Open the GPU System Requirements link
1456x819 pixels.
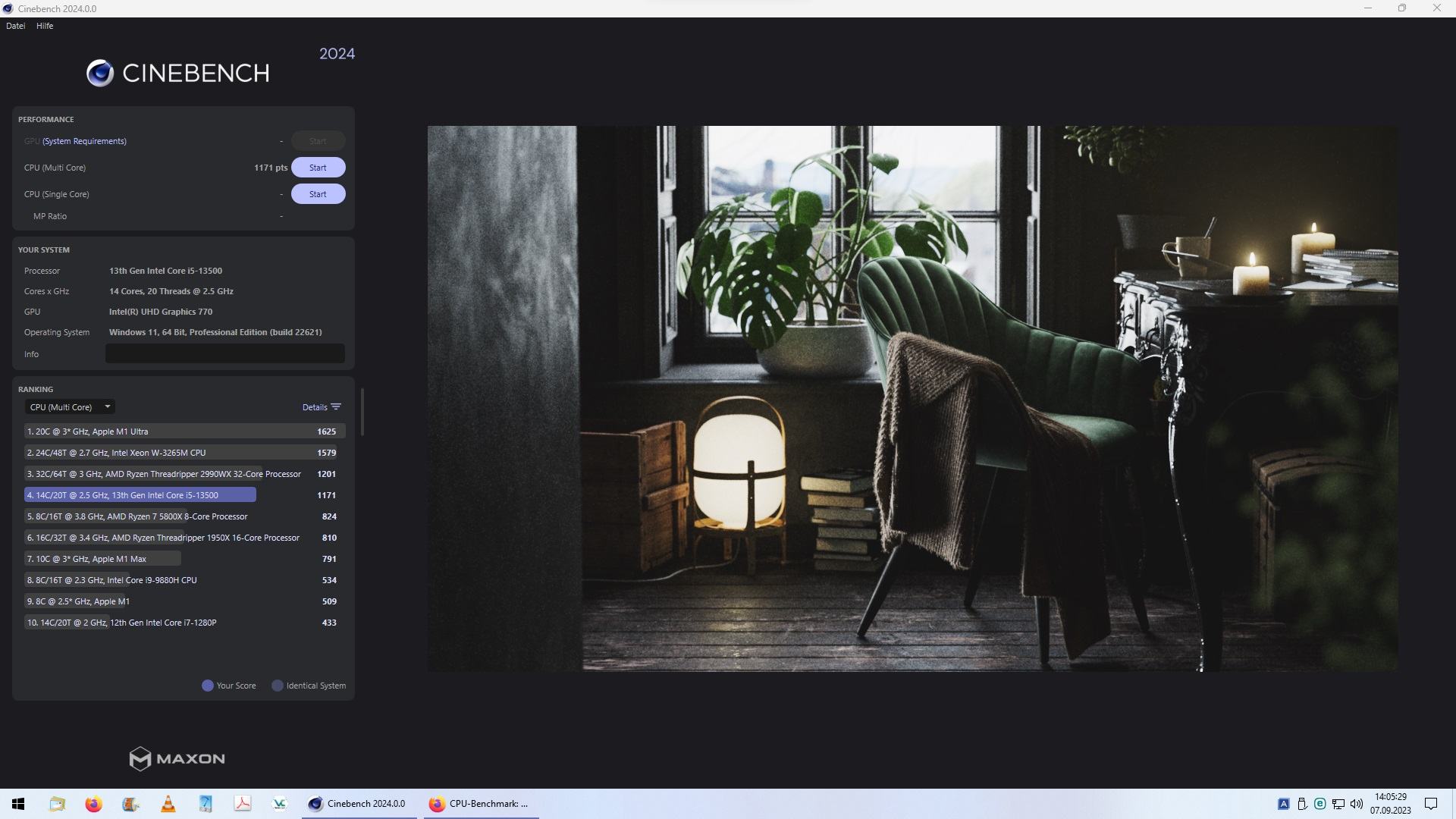tap(84, 141)
